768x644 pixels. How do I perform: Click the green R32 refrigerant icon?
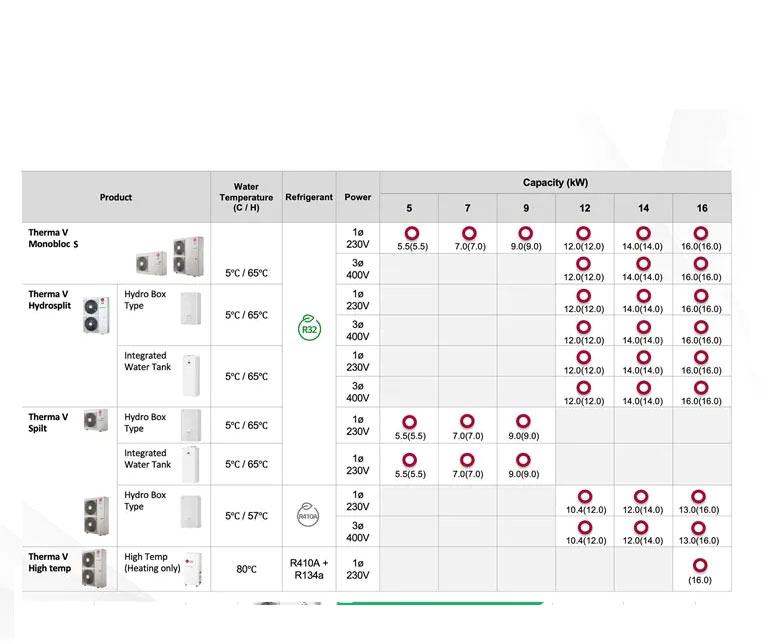pyautogui.click(x=309, y=330)
